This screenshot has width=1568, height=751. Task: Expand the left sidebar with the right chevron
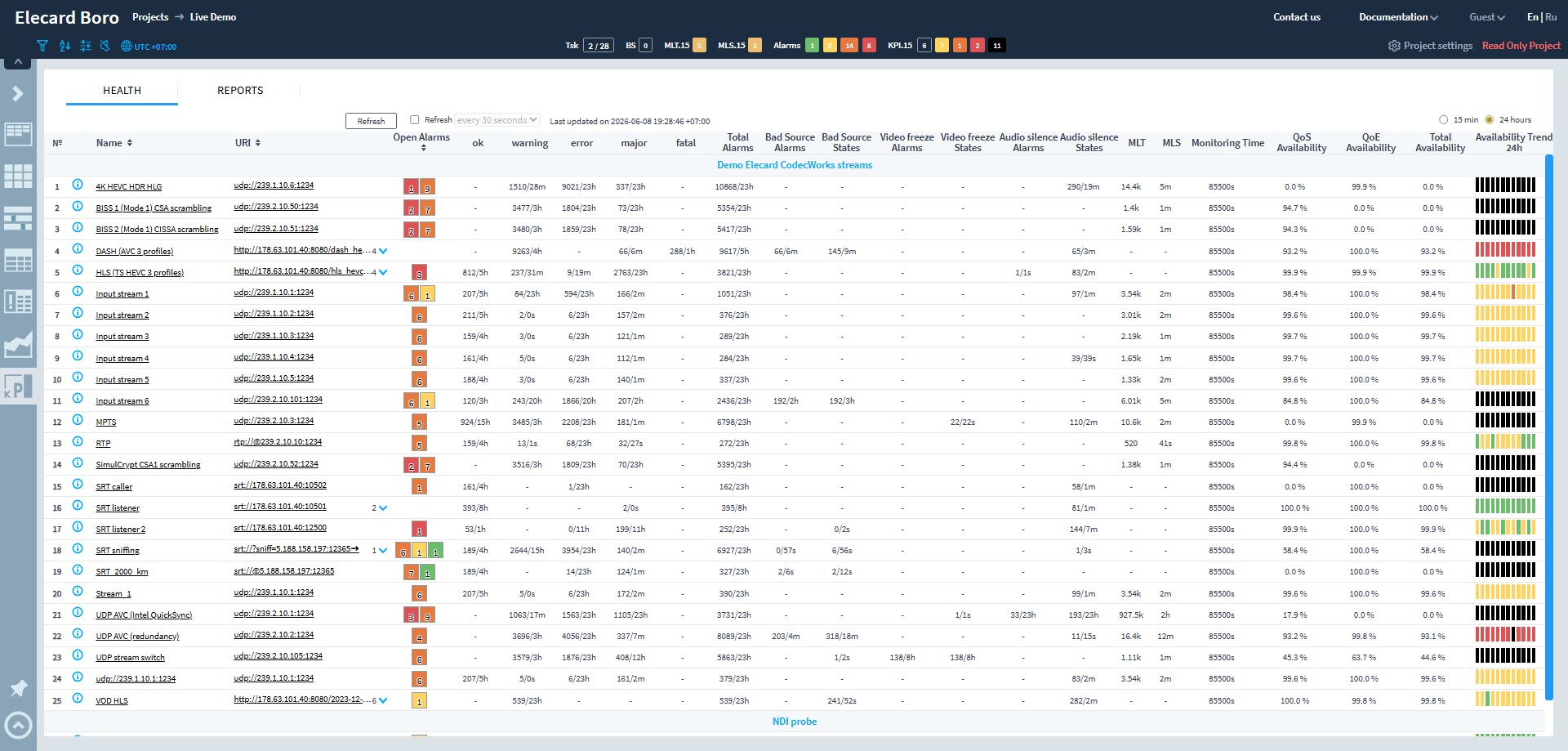click(17, 94)
